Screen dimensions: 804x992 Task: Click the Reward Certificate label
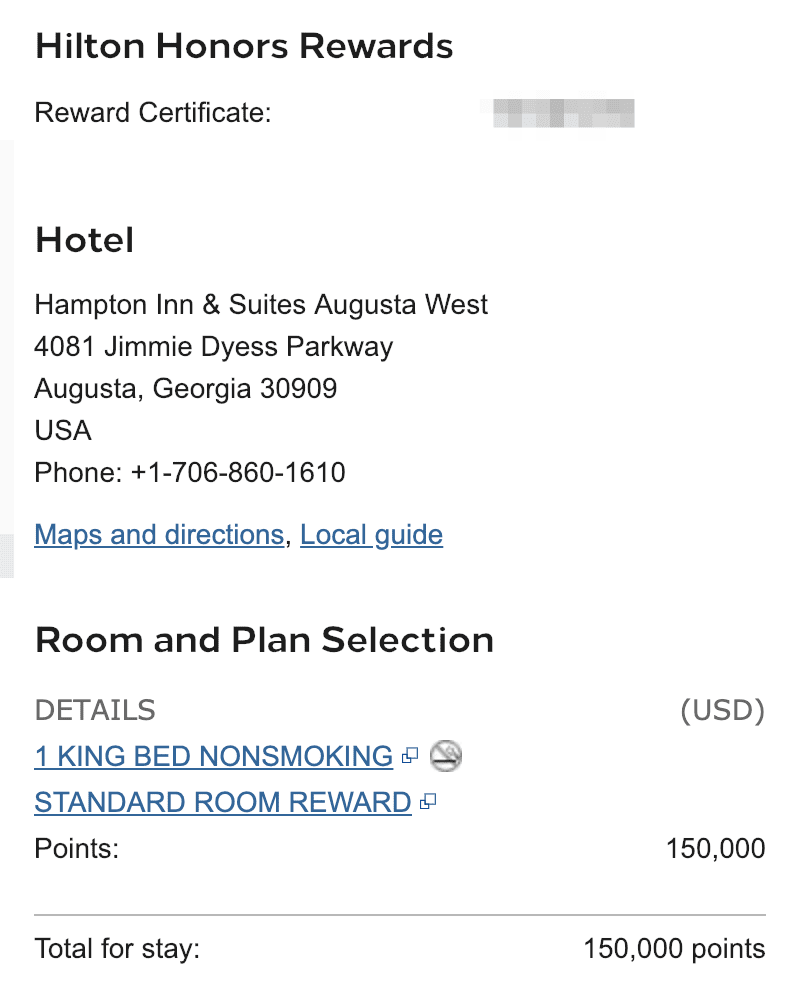tap(153, 113)
